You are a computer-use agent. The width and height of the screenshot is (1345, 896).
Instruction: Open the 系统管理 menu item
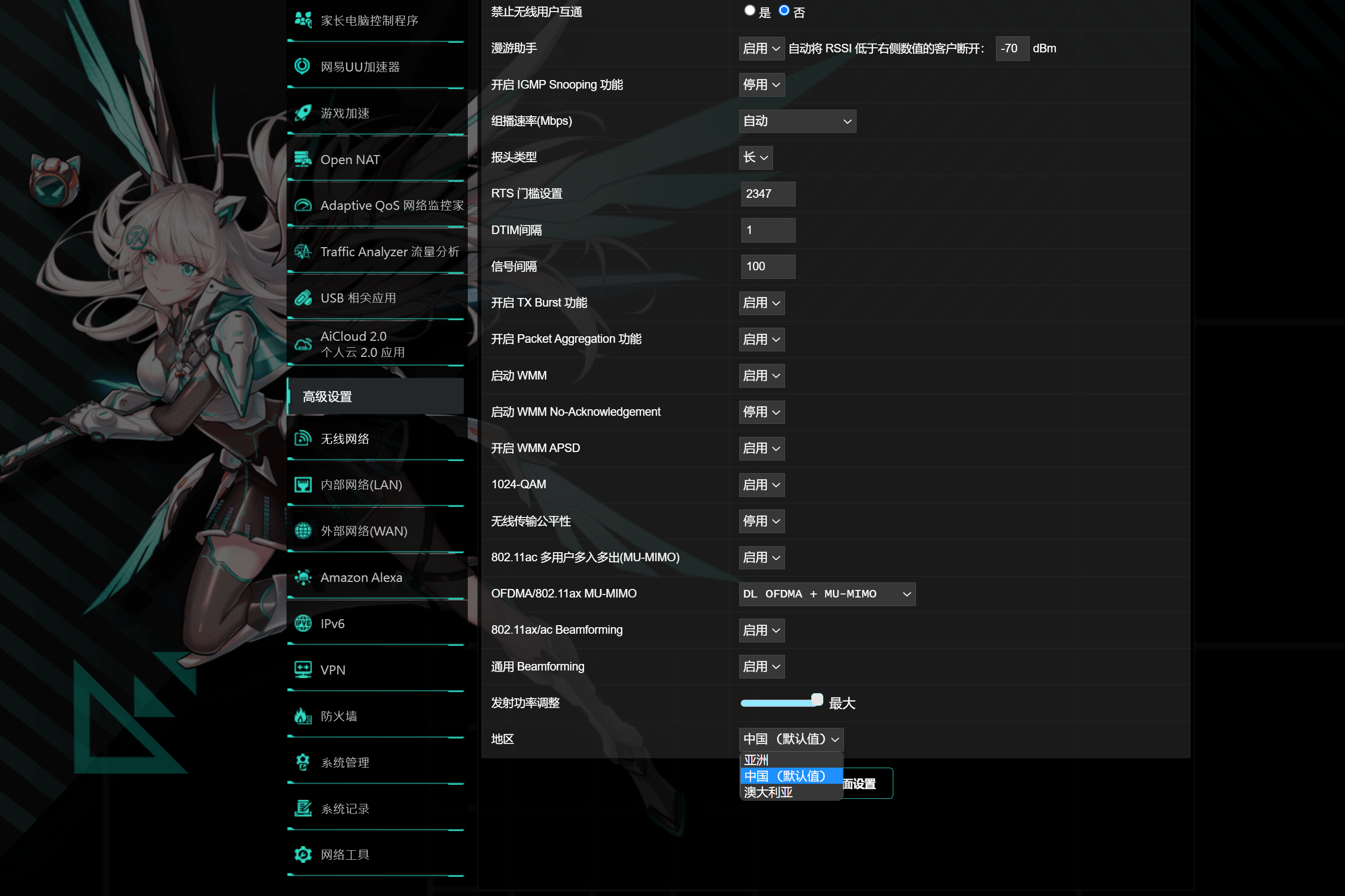point(375,762)
